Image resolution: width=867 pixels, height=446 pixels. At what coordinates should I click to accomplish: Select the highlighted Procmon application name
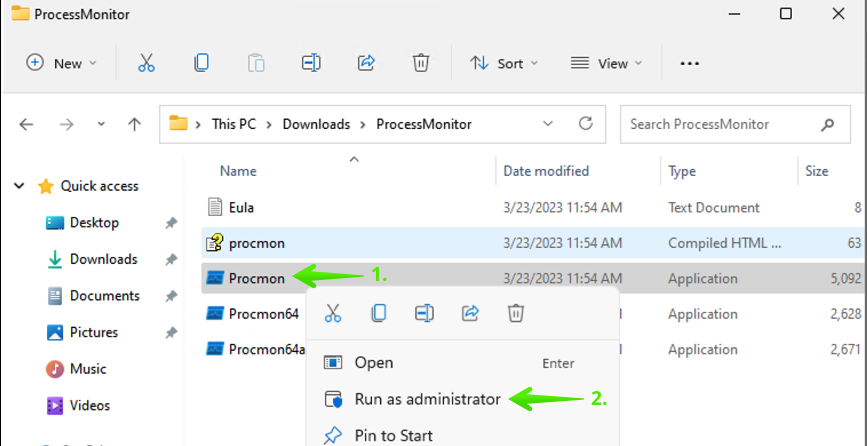click(257, 279)
